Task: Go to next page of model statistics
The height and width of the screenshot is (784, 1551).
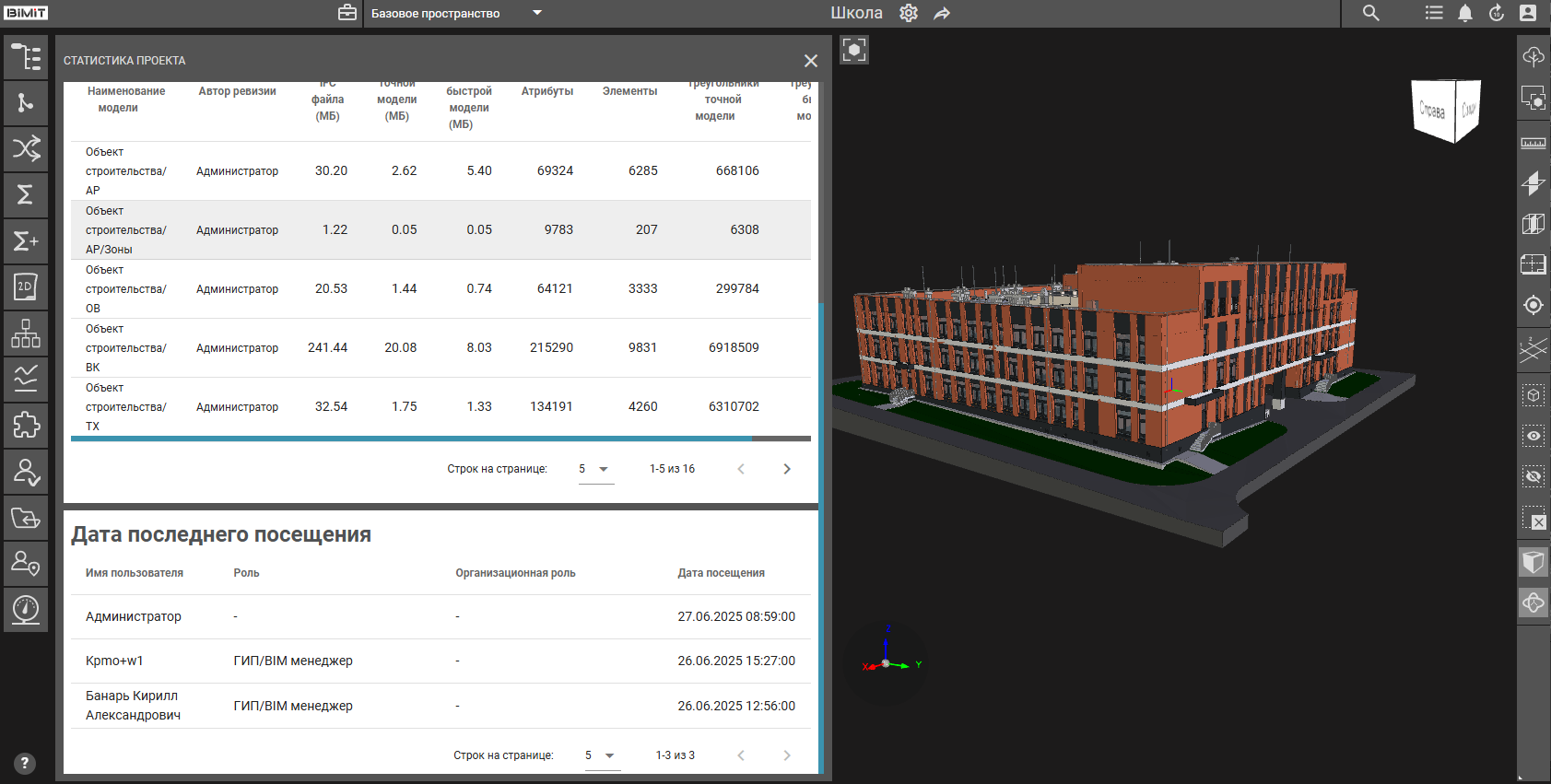Action: tap(787, 469)
